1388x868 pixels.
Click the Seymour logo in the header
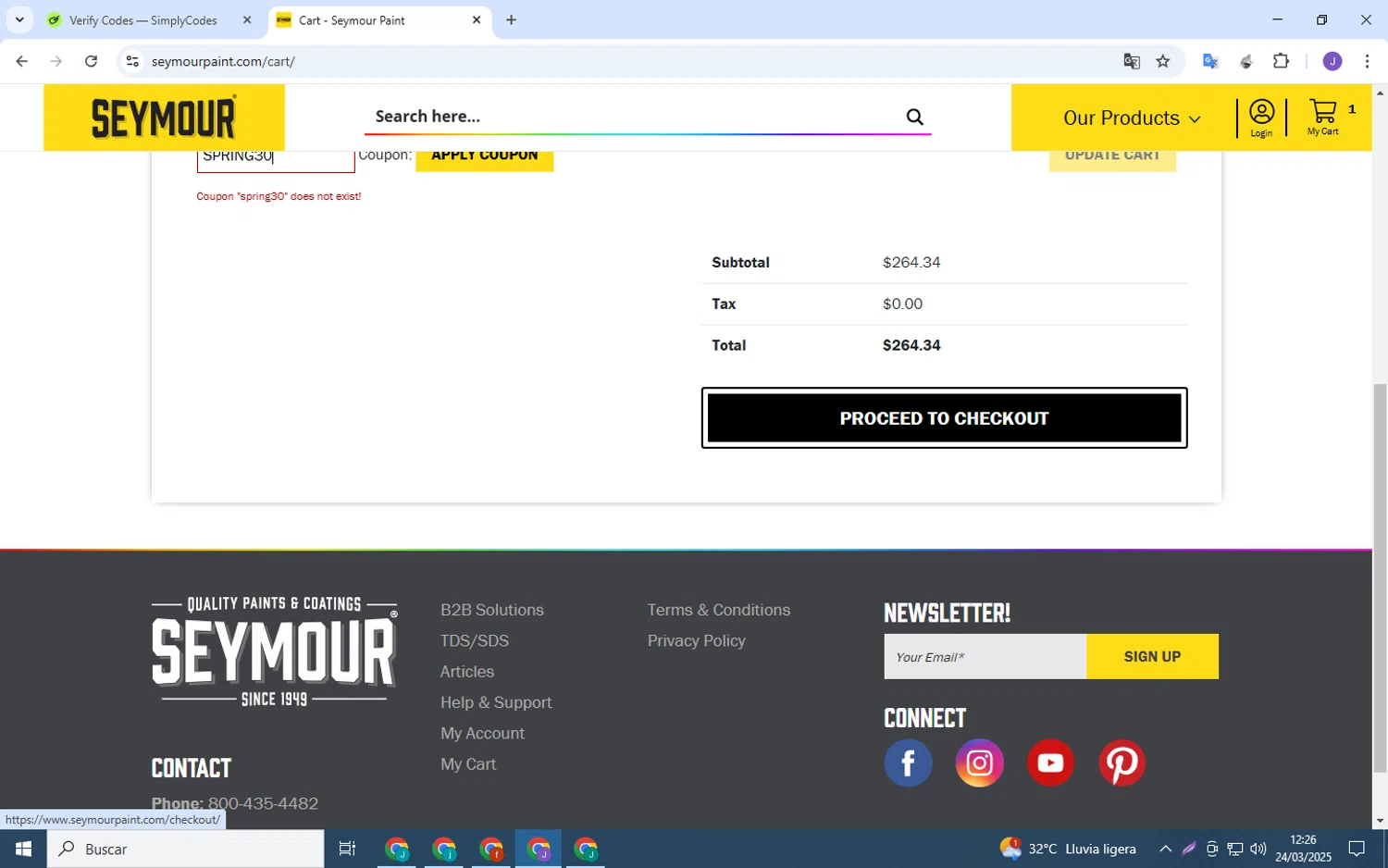[164, 118]
